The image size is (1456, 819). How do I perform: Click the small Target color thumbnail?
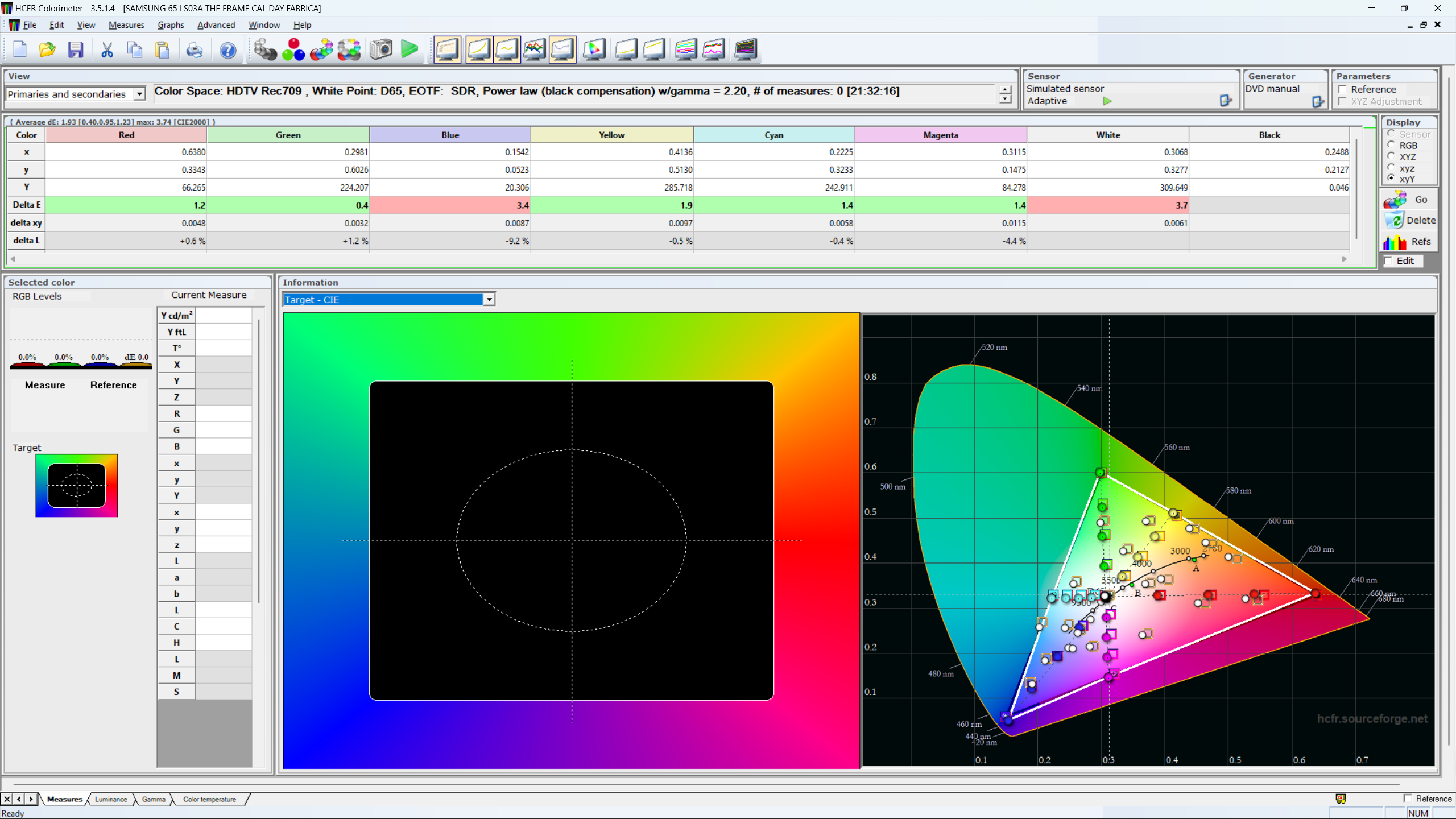77,485
